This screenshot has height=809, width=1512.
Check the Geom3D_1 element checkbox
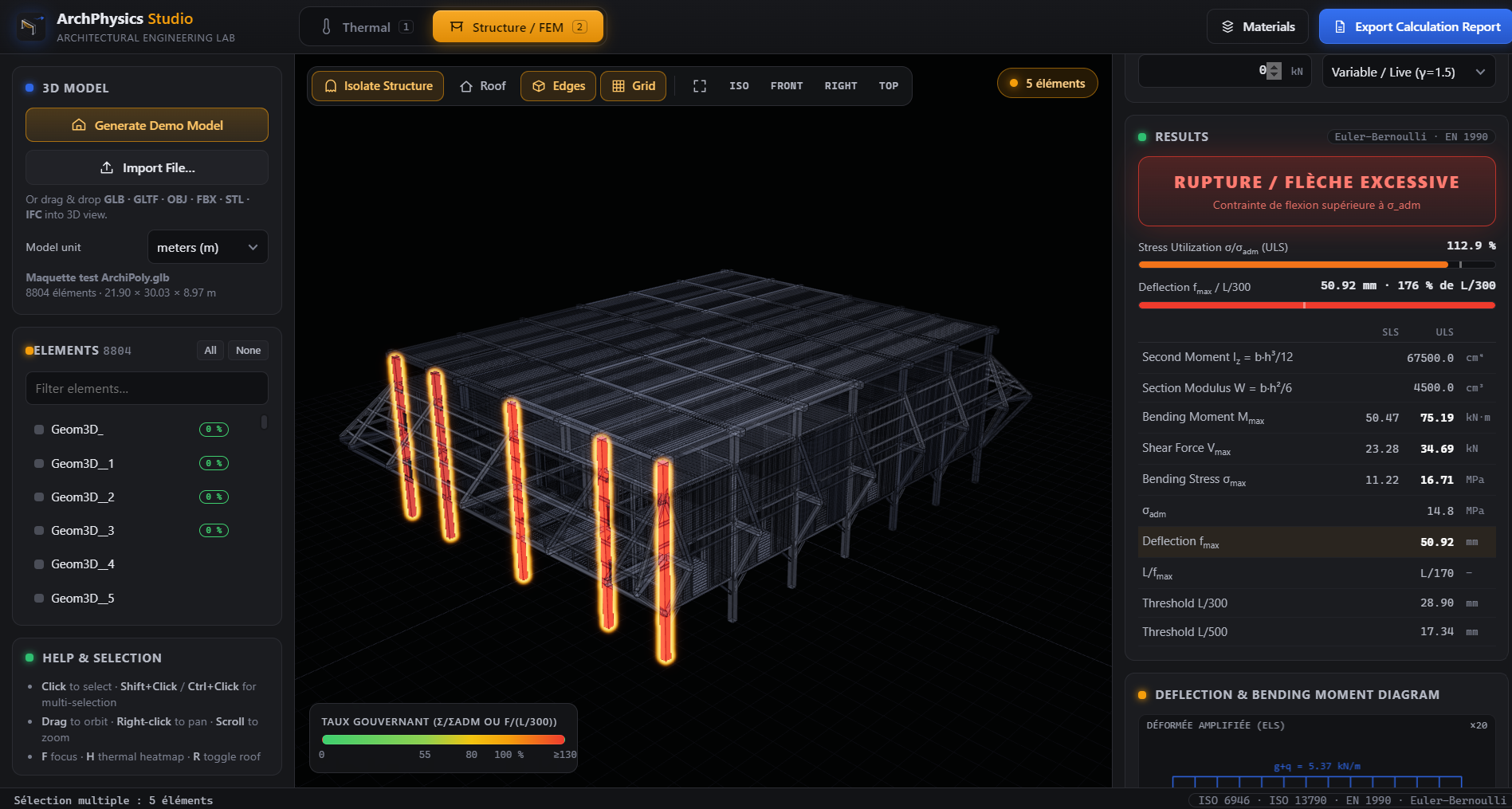click(39, 464)
